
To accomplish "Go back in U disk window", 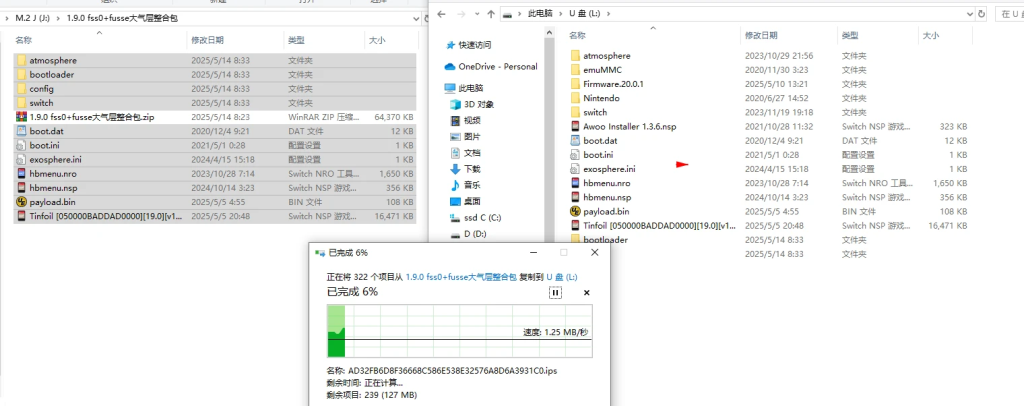I will [x=441, y=14].
